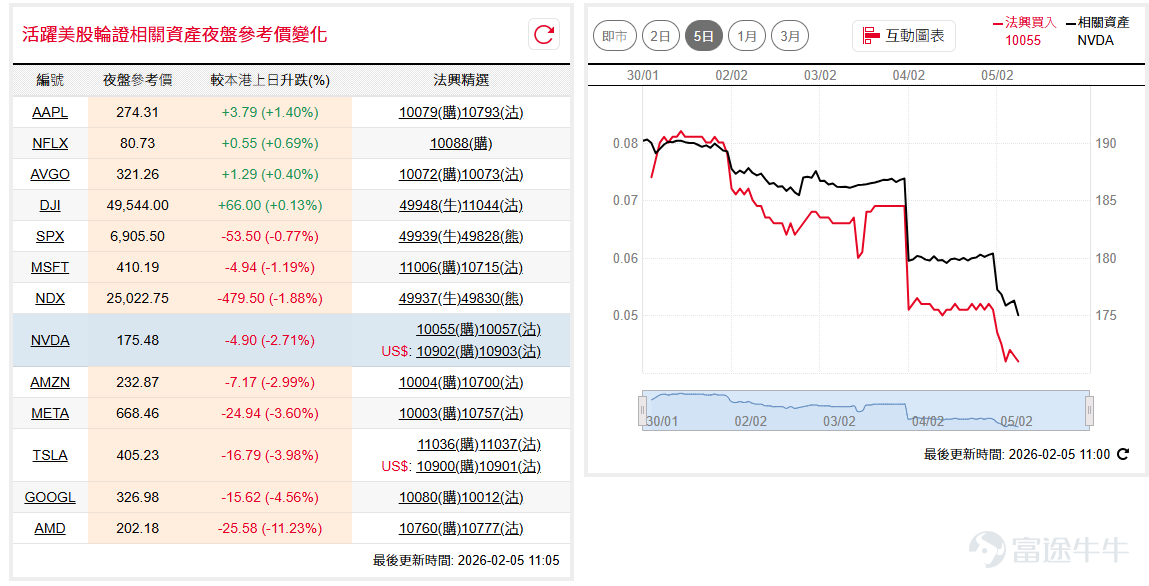Click AMD change value -25.58 (-11.23%)
Image resolution: width=1149 pixels, height=586 pixels.
click(270, 528)
